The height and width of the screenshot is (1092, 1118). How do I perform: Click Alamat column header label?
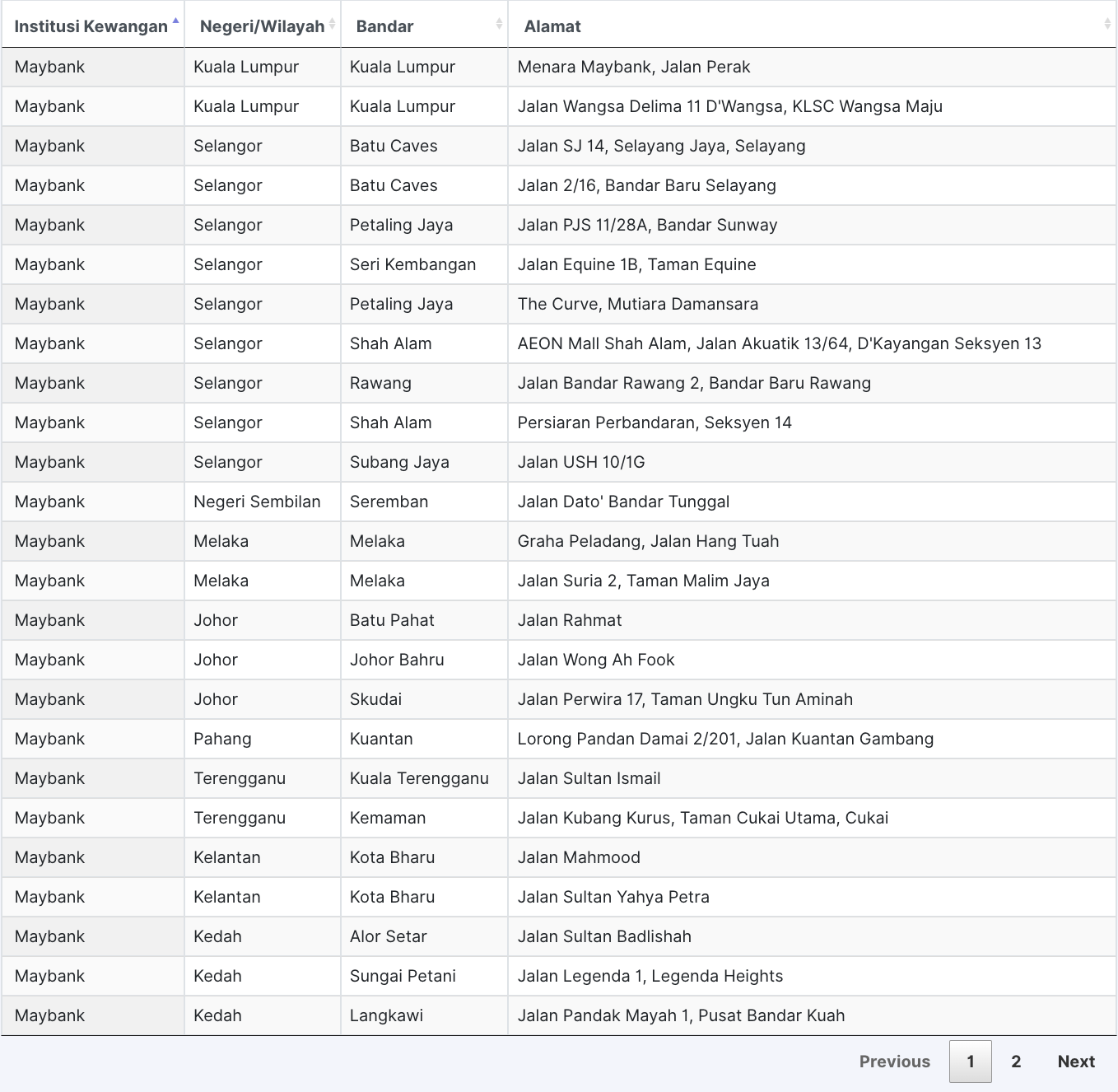click(x=552, y=26)
